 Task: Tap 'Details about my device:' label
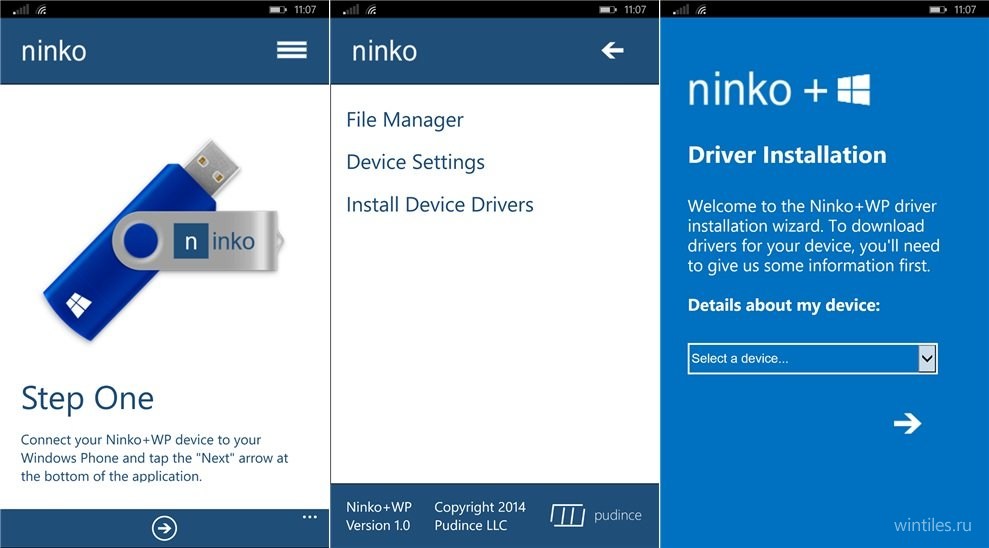(x=783, y=305)
